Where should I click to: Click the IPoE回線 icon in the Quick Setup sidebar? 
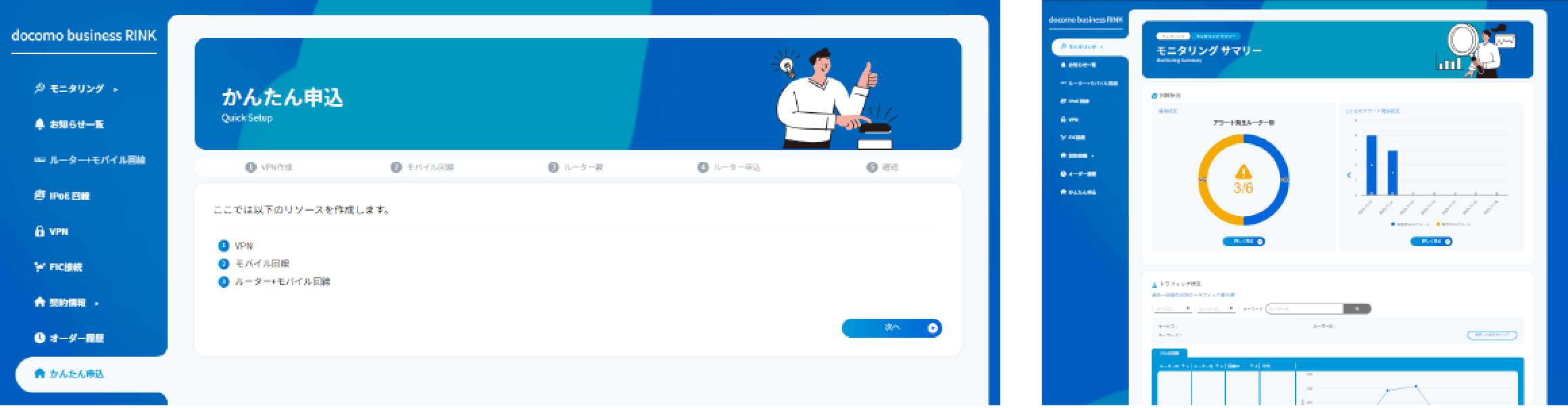(39, 195)
